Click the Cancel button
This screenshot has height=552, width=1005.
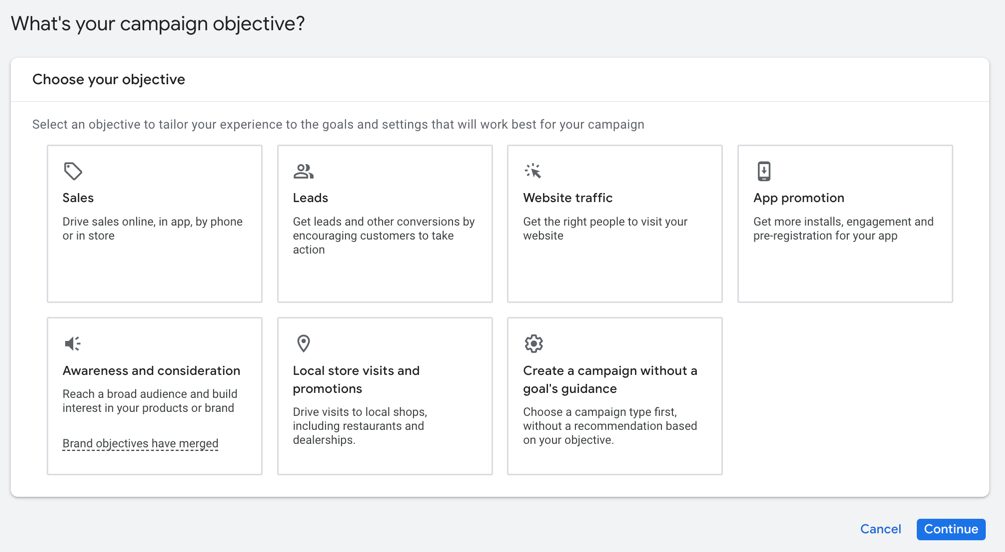coord(880,529)
